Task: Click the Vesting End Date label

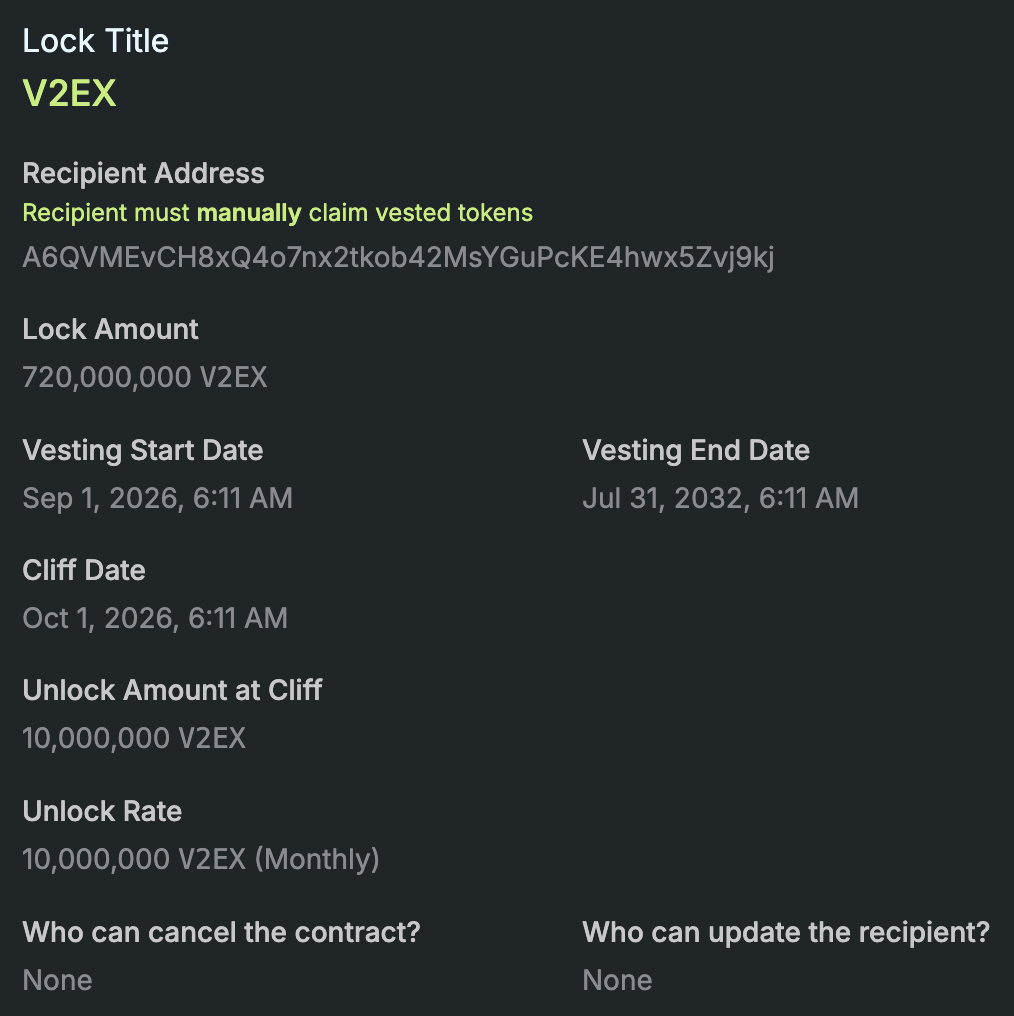Action: [696, 450]
